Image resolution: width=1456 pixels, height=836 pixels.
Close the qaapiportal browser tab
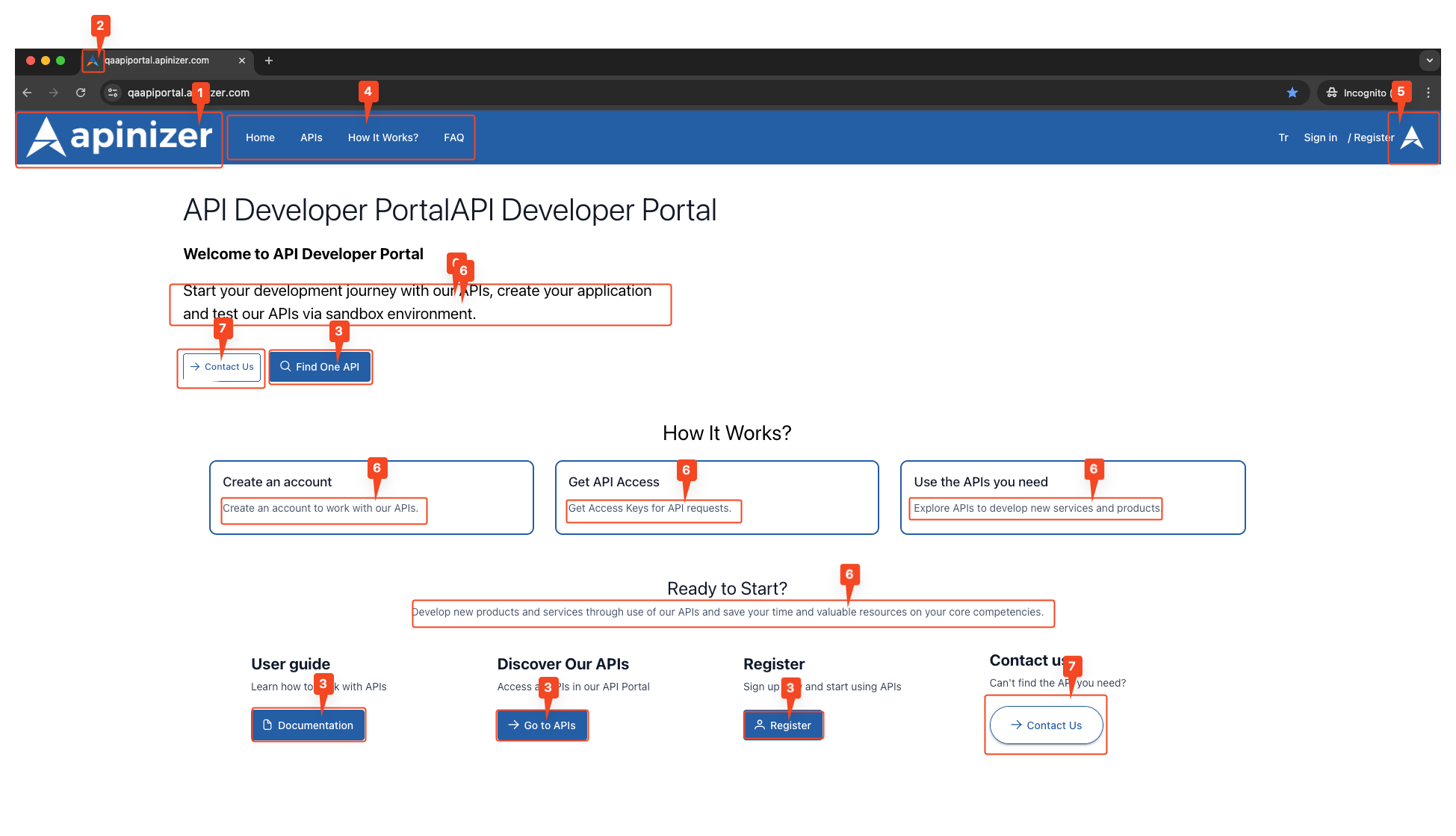coord(241,61)
